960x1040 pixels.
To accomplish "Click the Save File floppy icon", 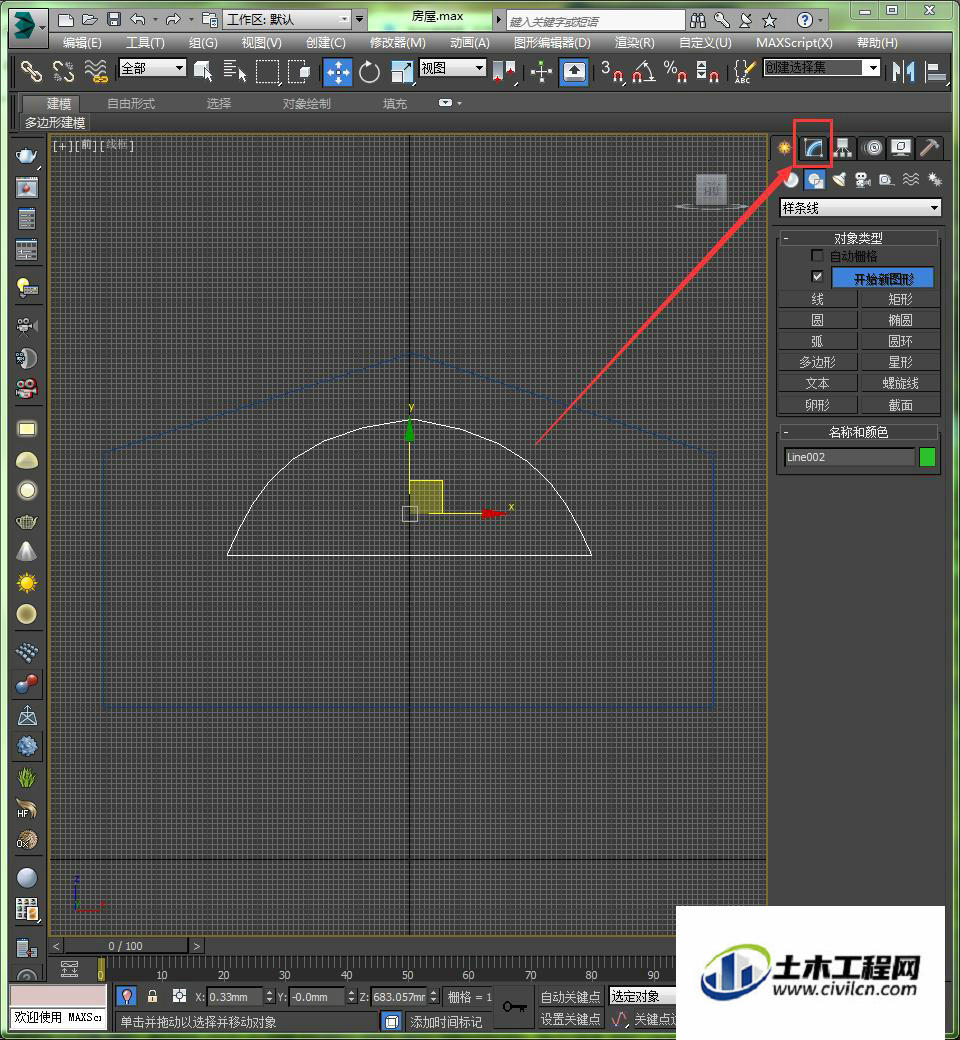I will 114,19.
